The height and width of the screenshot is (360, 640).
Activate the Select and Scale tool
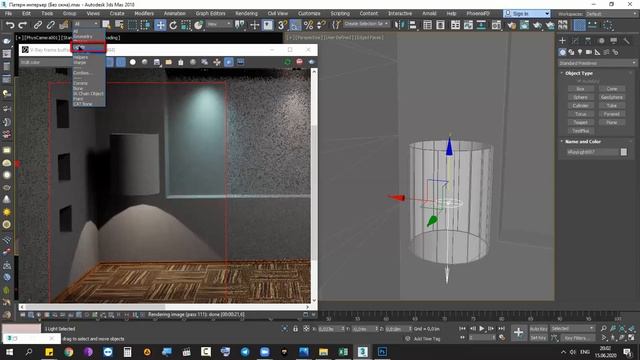click(186, 25)
